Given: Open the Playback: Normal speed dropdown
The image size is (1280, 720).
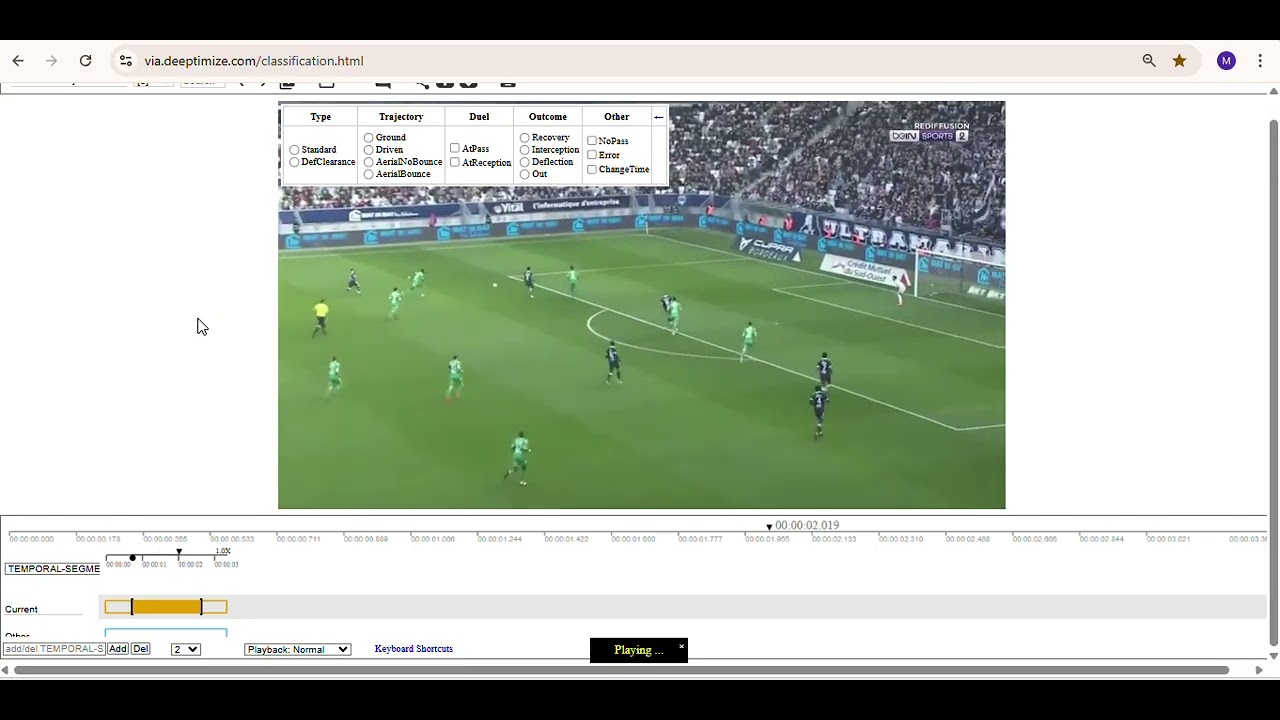Looking at the screenshot, I should point(297,649).
